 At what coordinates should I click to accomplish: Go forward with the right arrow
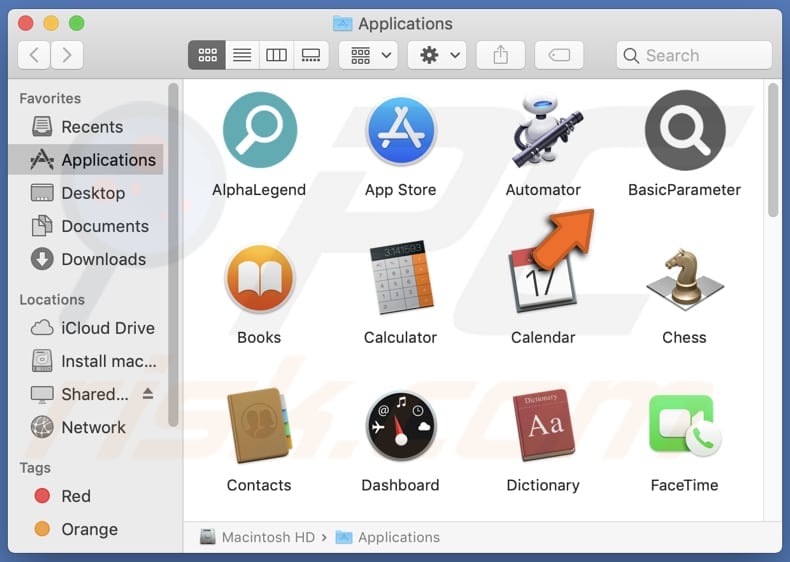coord(67,54)
